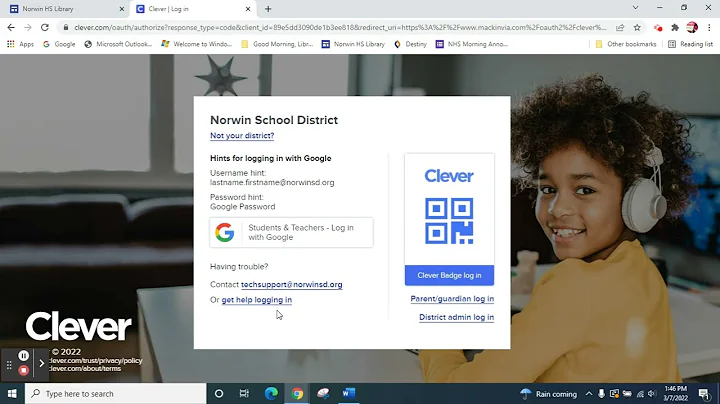This screenshot has height=404, width=720.
Task: Click the address bar URL
Action: point(340,28)
